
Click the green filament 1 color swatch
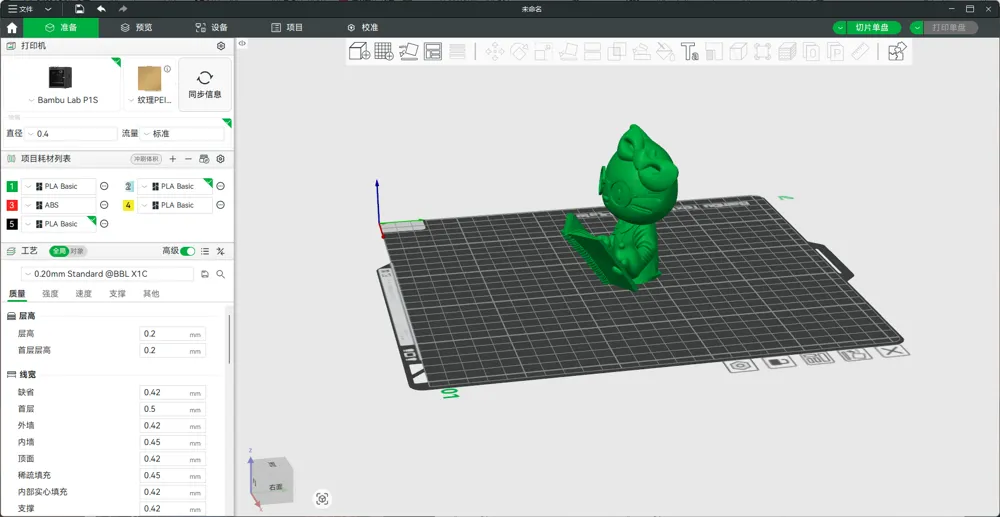click(x=12, y=186)
